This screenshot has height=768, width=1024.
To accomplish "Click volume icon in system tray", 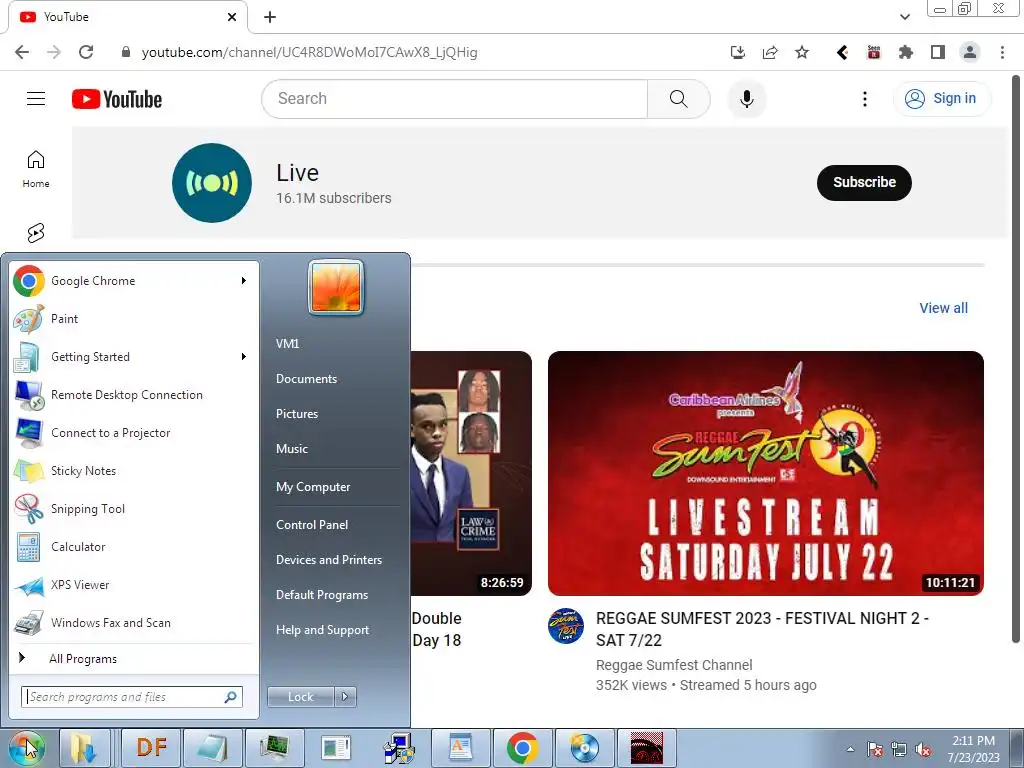I will pyautogui.click(x=923, y=749).
